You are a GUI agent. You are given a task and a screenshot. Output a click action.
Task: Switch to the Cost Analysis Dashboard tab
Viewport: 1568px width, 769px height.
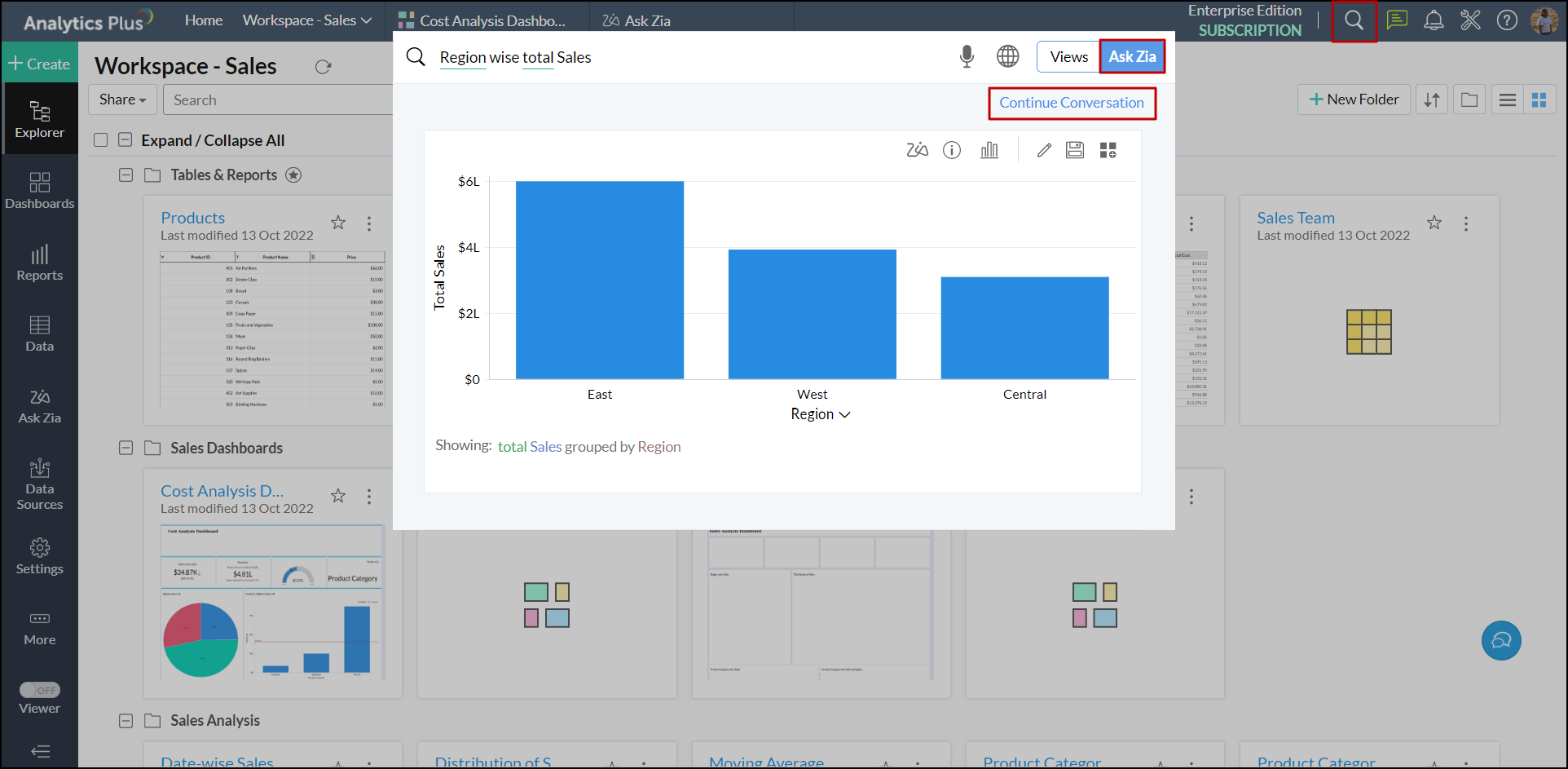coord(482,20)
